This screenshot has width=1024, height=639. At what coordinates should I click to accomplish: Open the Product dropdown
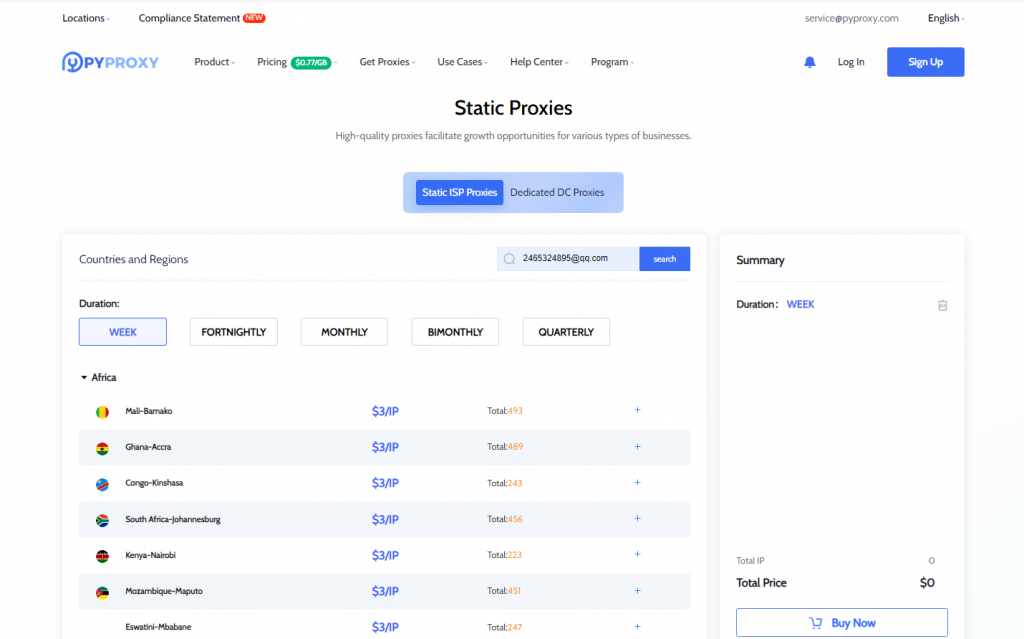(213, 62)
